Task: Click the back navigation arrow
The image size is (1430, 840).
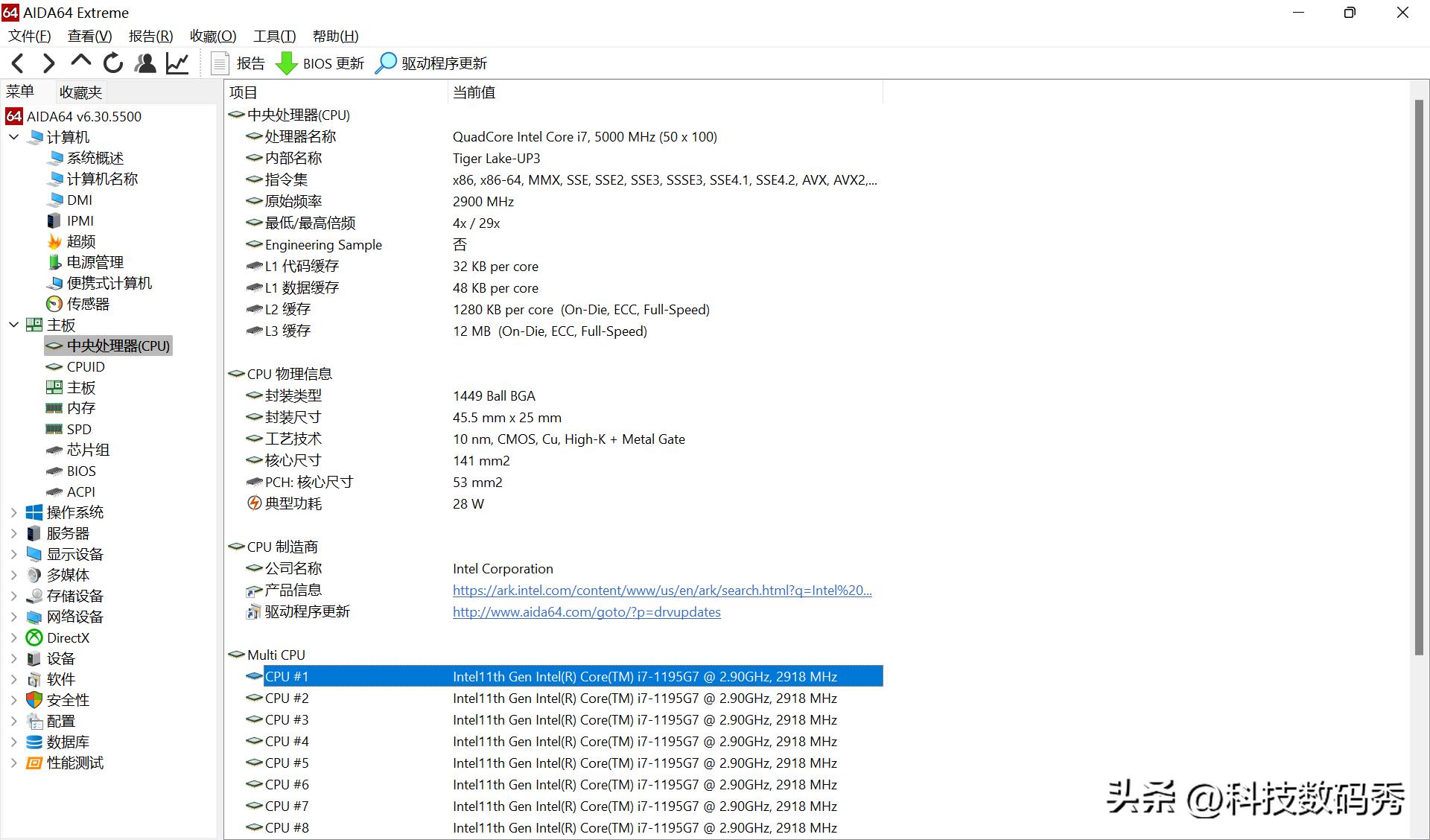Action: [16, 63]
